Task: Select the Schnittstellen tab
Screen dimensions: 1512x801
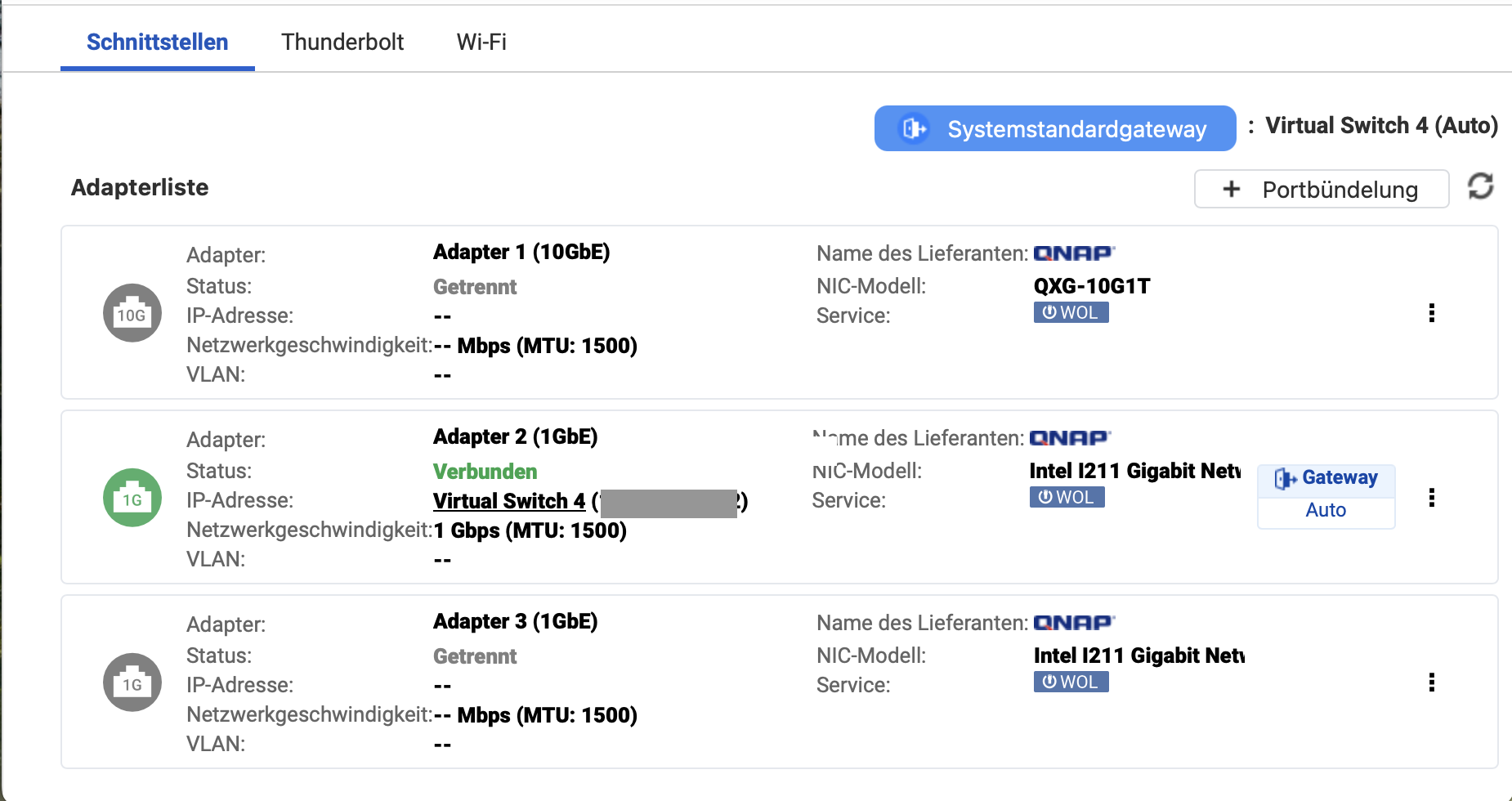Action: (157, 42)
